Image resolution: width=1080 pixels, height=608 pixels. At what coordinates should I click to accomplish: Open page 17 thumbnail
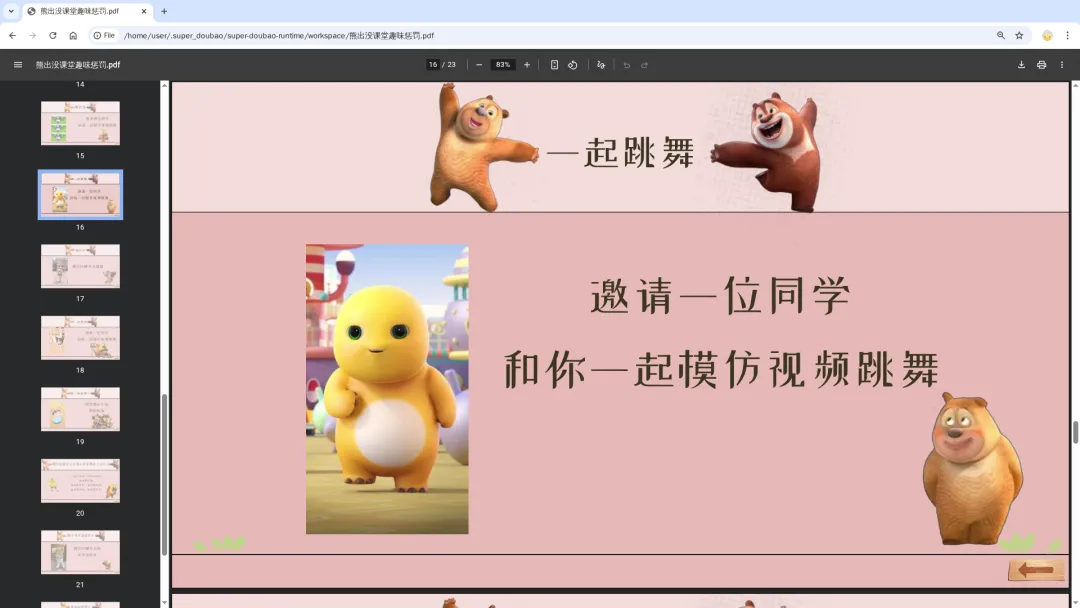pyautogui.click(x=80, y=266)
